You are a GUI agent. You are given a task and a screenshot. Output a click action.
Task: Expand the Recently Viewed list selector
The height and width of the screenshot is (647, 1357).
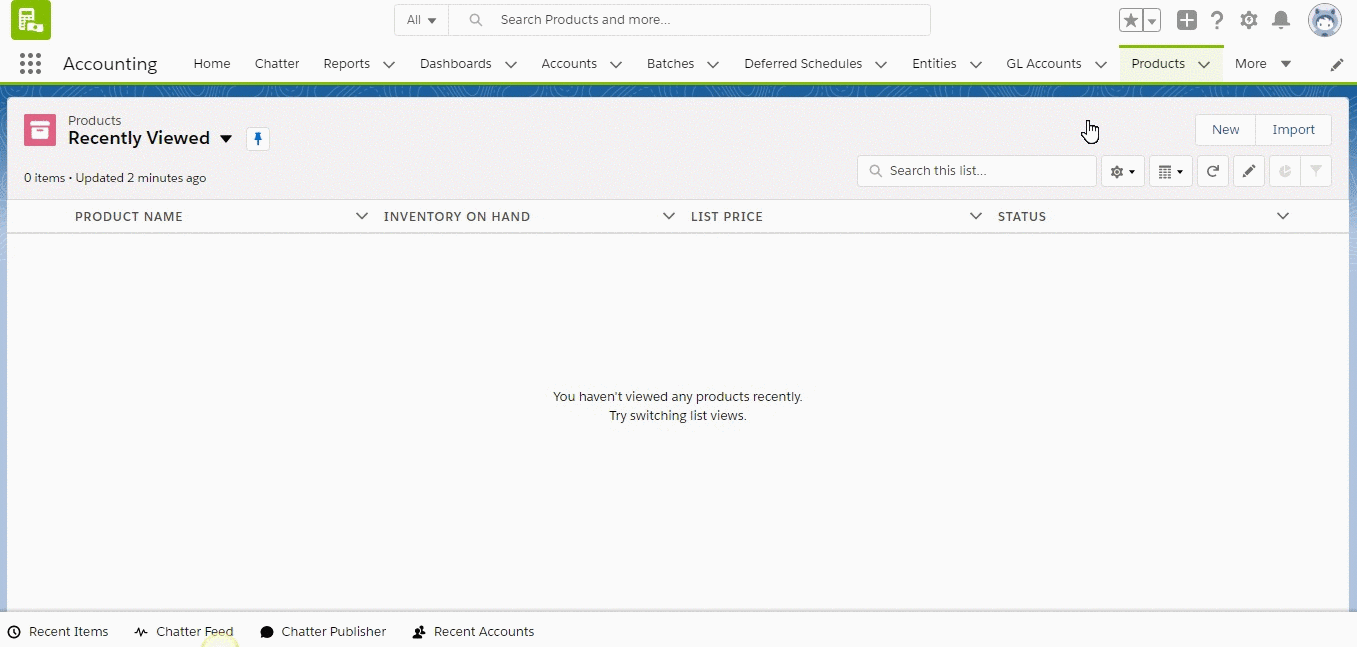tap(226, 139)
